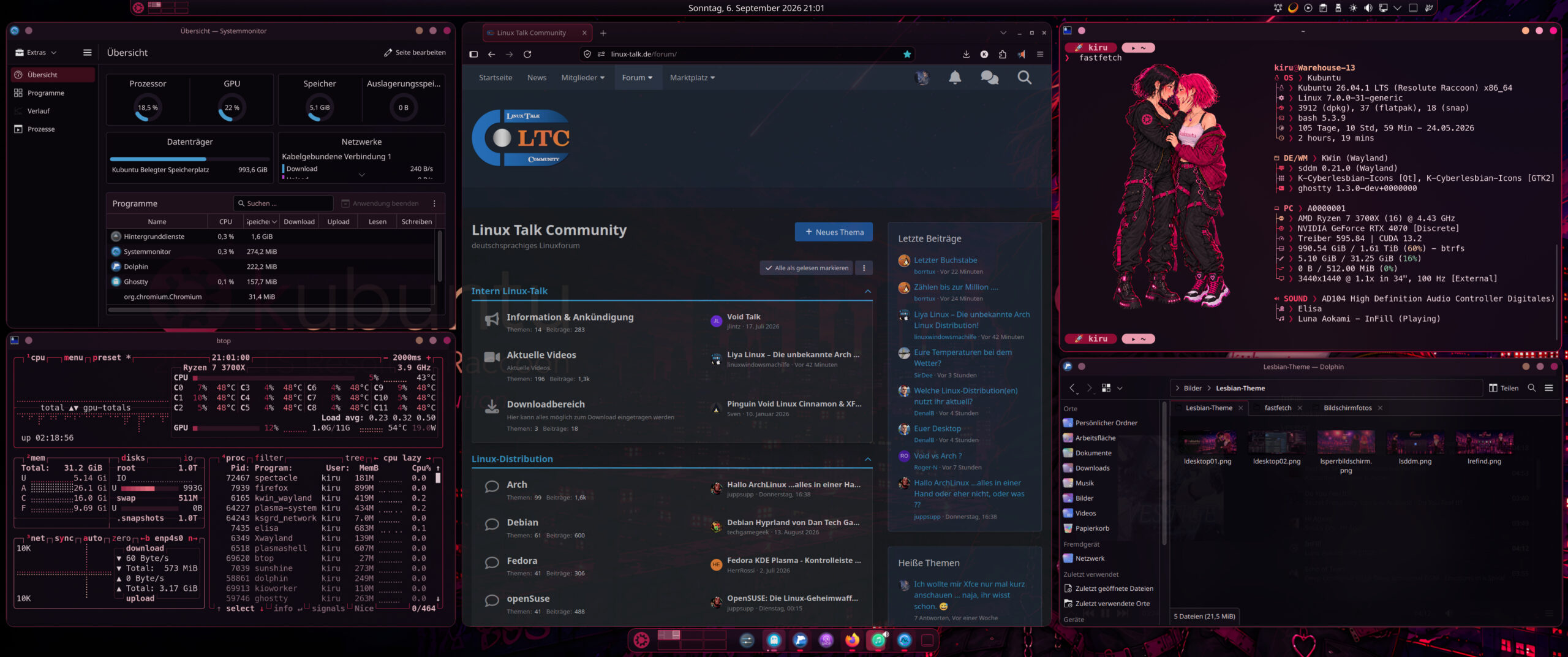The image size is (1568, 657).
Task: Open the brightness icon in the system tray
Action: click(1353, 8)
